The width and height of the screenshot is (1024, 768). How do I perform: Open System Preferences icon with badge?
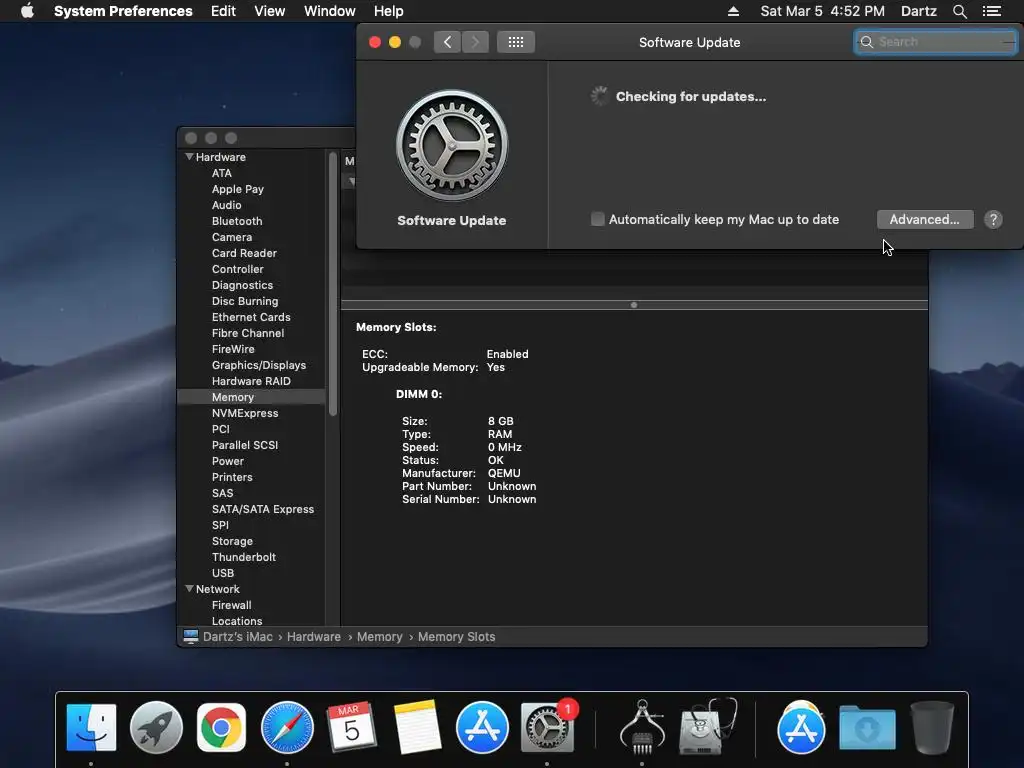[x=547, y=727]
